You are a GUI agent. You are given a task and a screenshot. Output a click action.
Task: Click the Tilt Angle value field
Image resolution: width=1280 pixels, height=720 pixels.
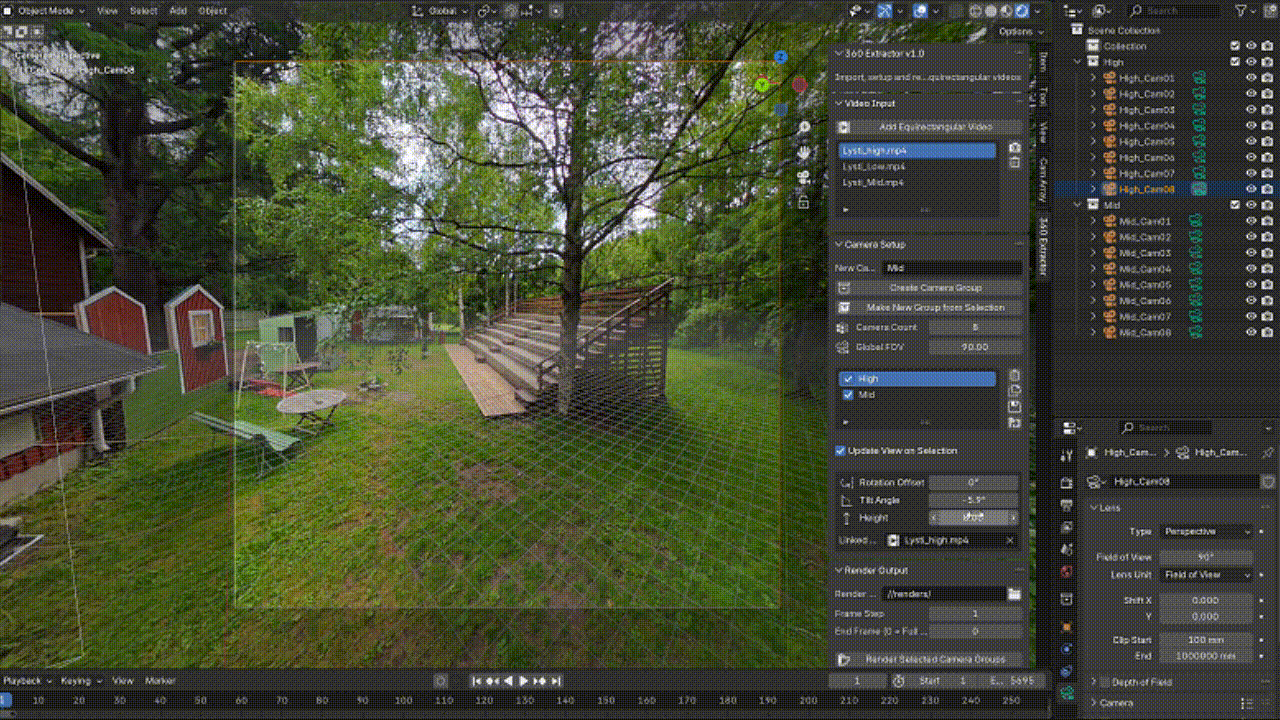click(x=974, y=500)
